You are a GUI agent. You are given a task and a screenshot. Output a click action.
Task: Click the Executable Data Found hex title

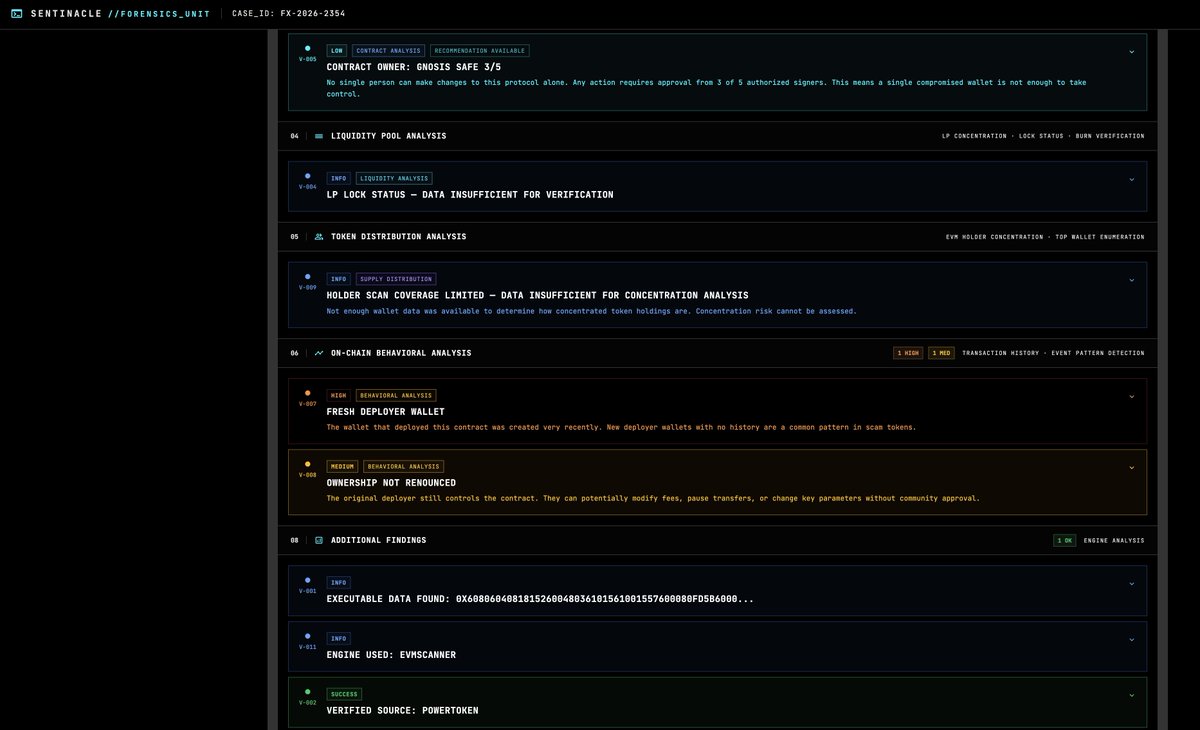(540, 599)
